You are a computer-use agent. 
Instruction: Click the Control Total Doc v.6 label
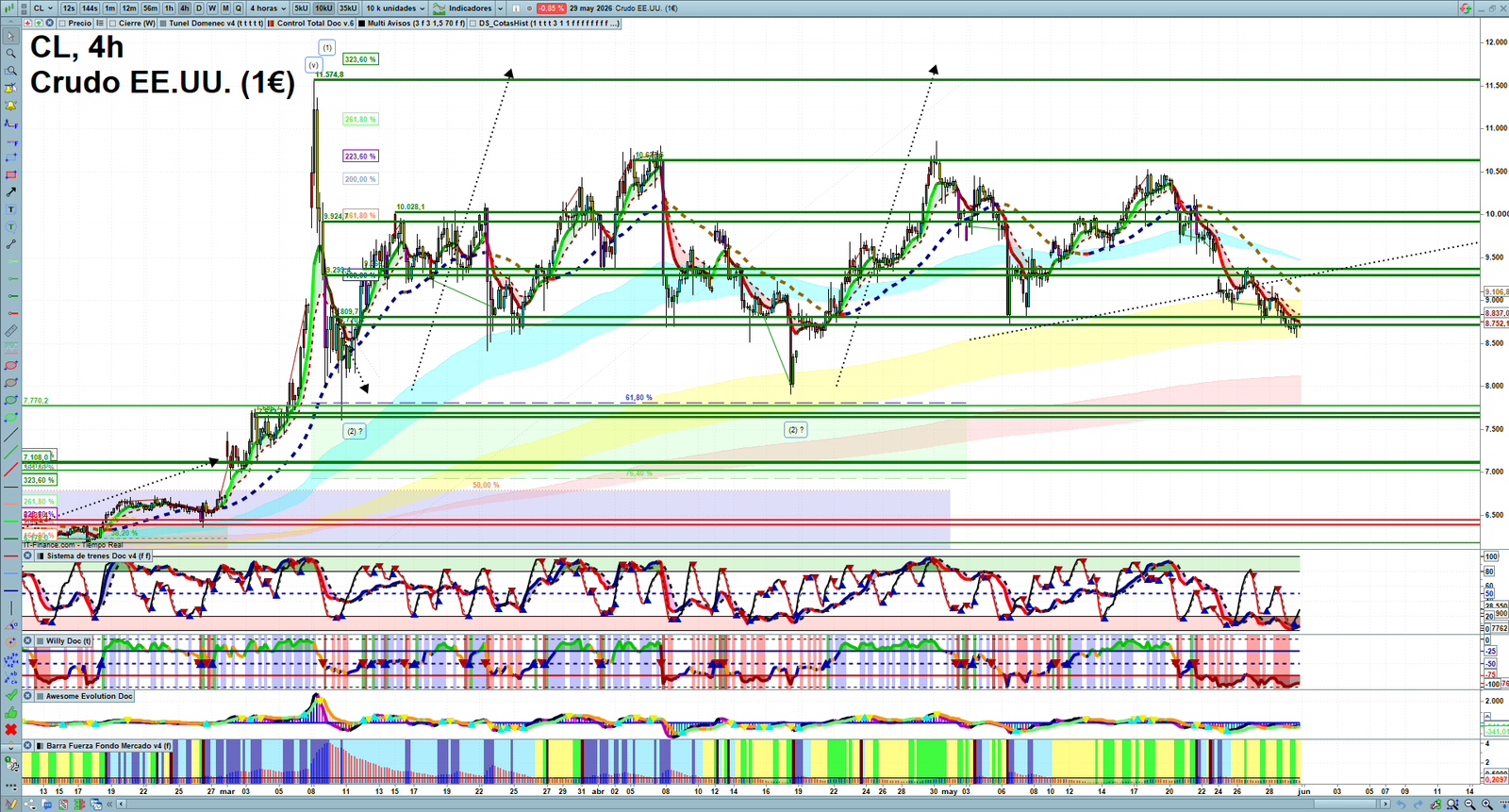[316, 23]
